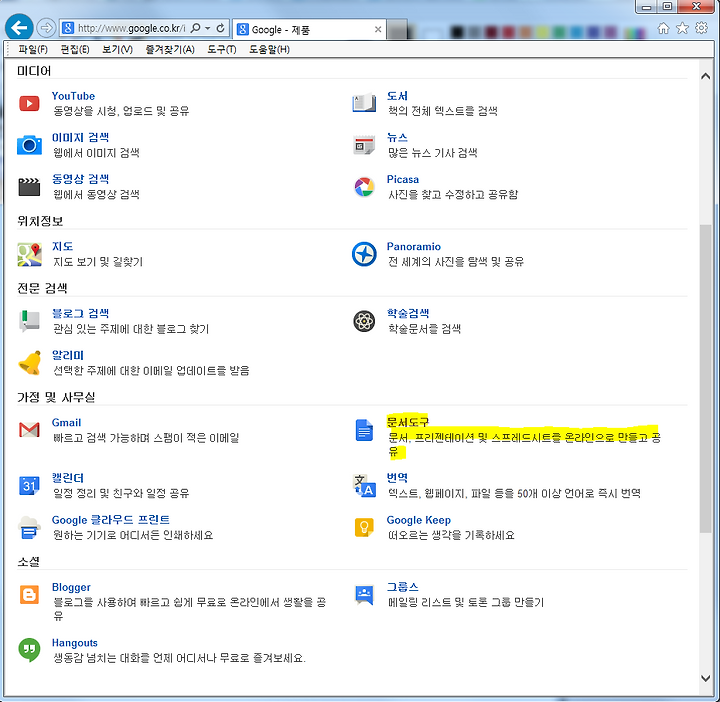Select the Google - 제품 tab
The image size is (720, 702).
309,29
